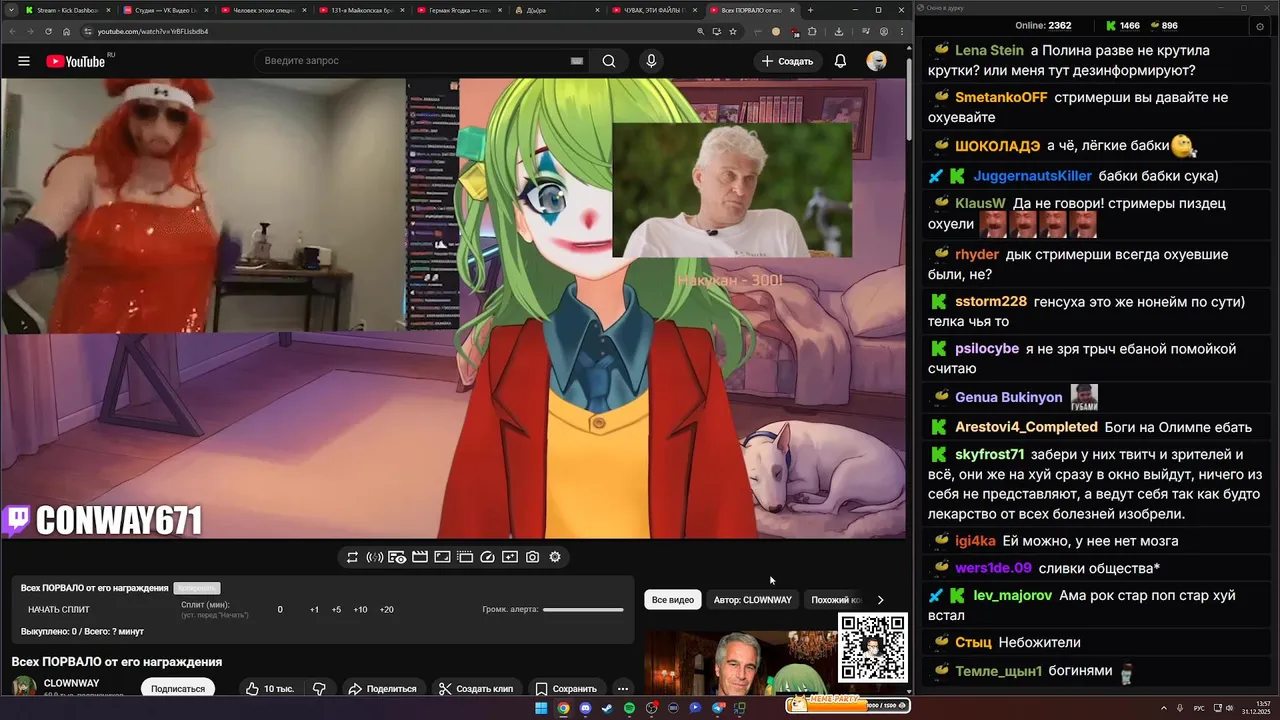Open the CLOWNWAY channel name link
1280x720 pixels.
pyautogui.click(x=71, y=683)
